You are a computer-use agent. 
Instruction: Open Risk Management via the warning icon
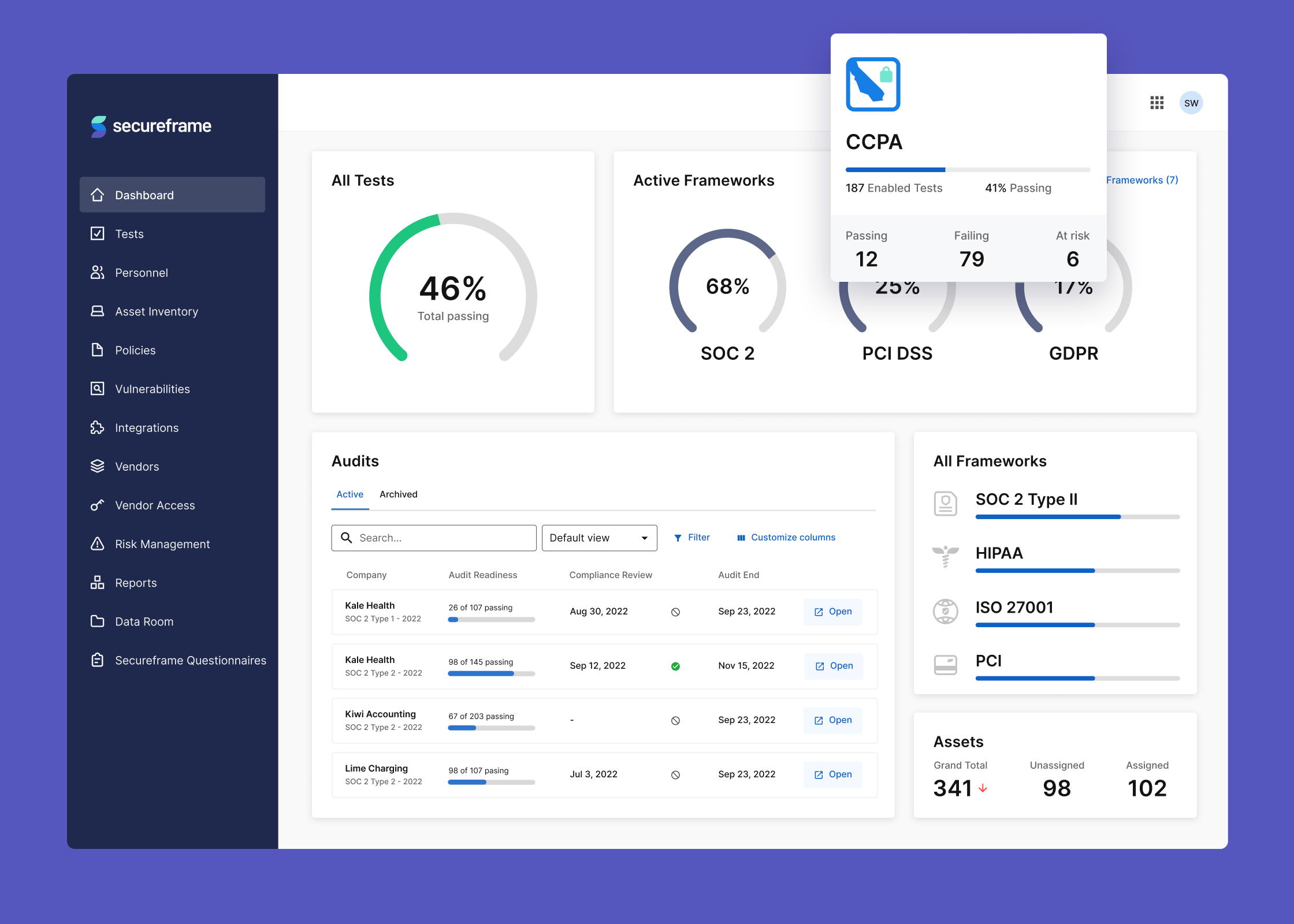tap(97, 543)
